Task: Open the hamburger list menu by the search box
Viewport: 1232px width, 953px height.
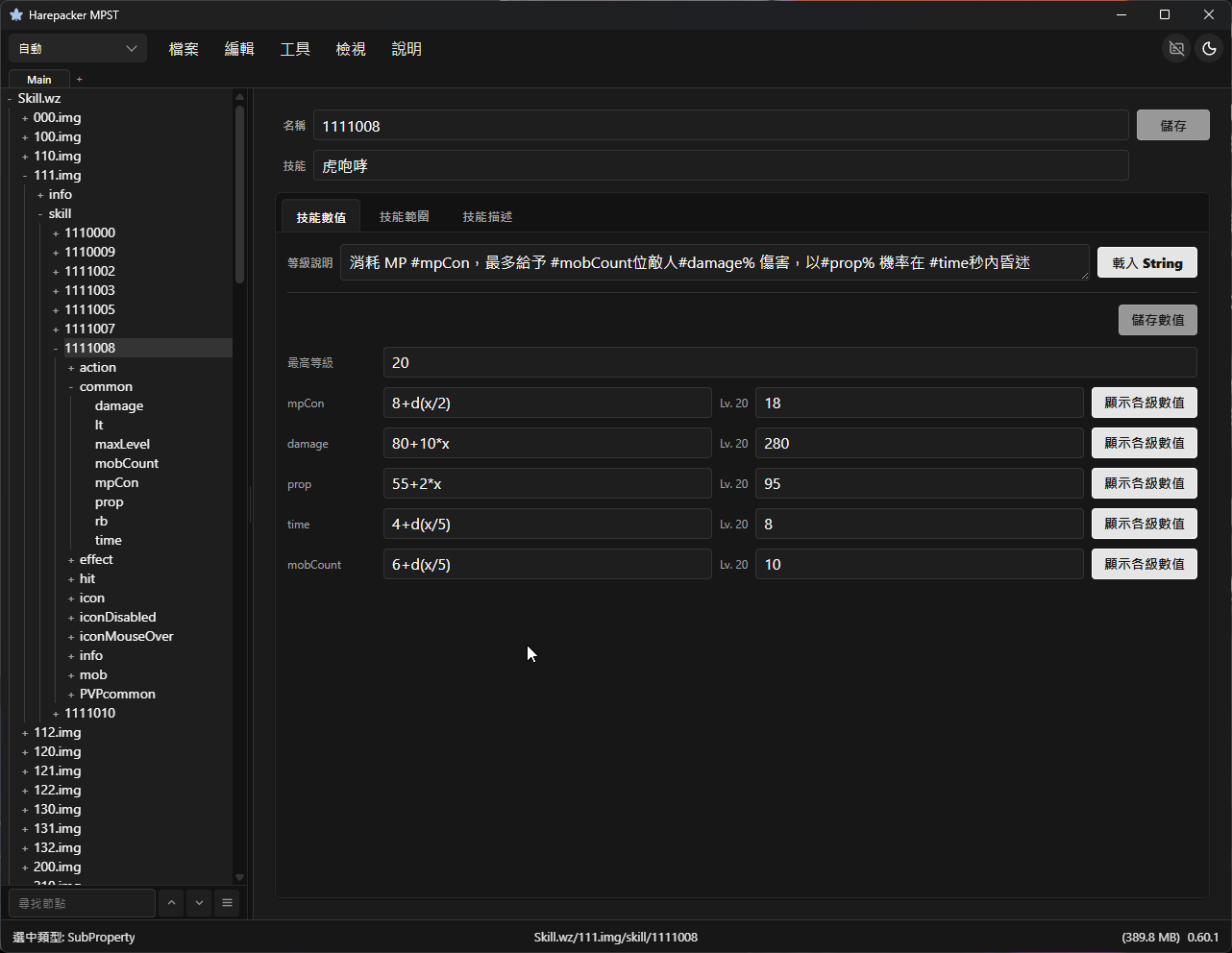Action: pos(227,903)
